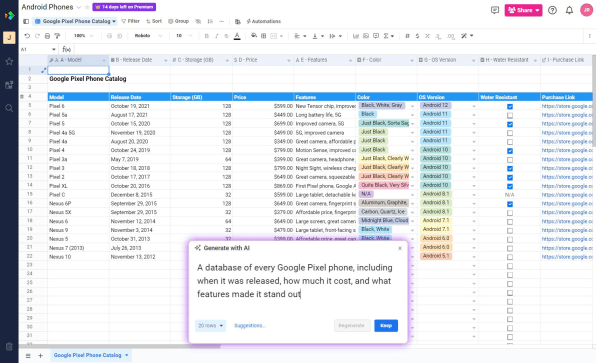The height and width of the screenshot is (363, 596).
Task: Open the Filter menu
Action: (x=130, y=21)
